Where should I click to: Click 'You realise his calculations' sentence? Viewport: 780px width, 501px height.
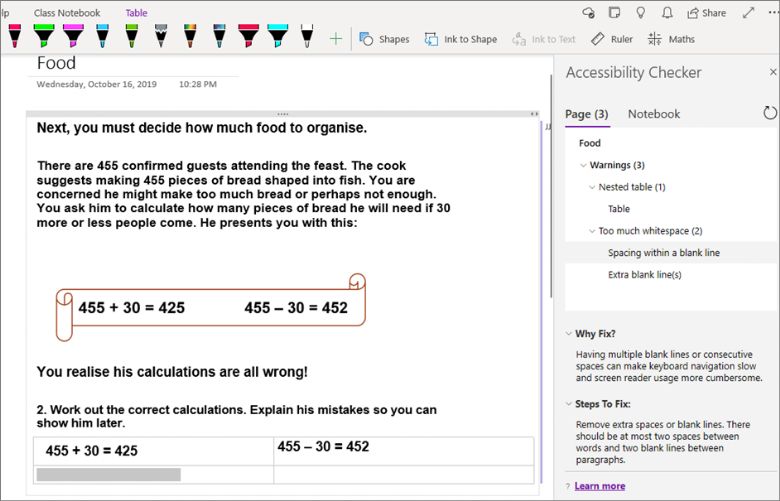172,372
